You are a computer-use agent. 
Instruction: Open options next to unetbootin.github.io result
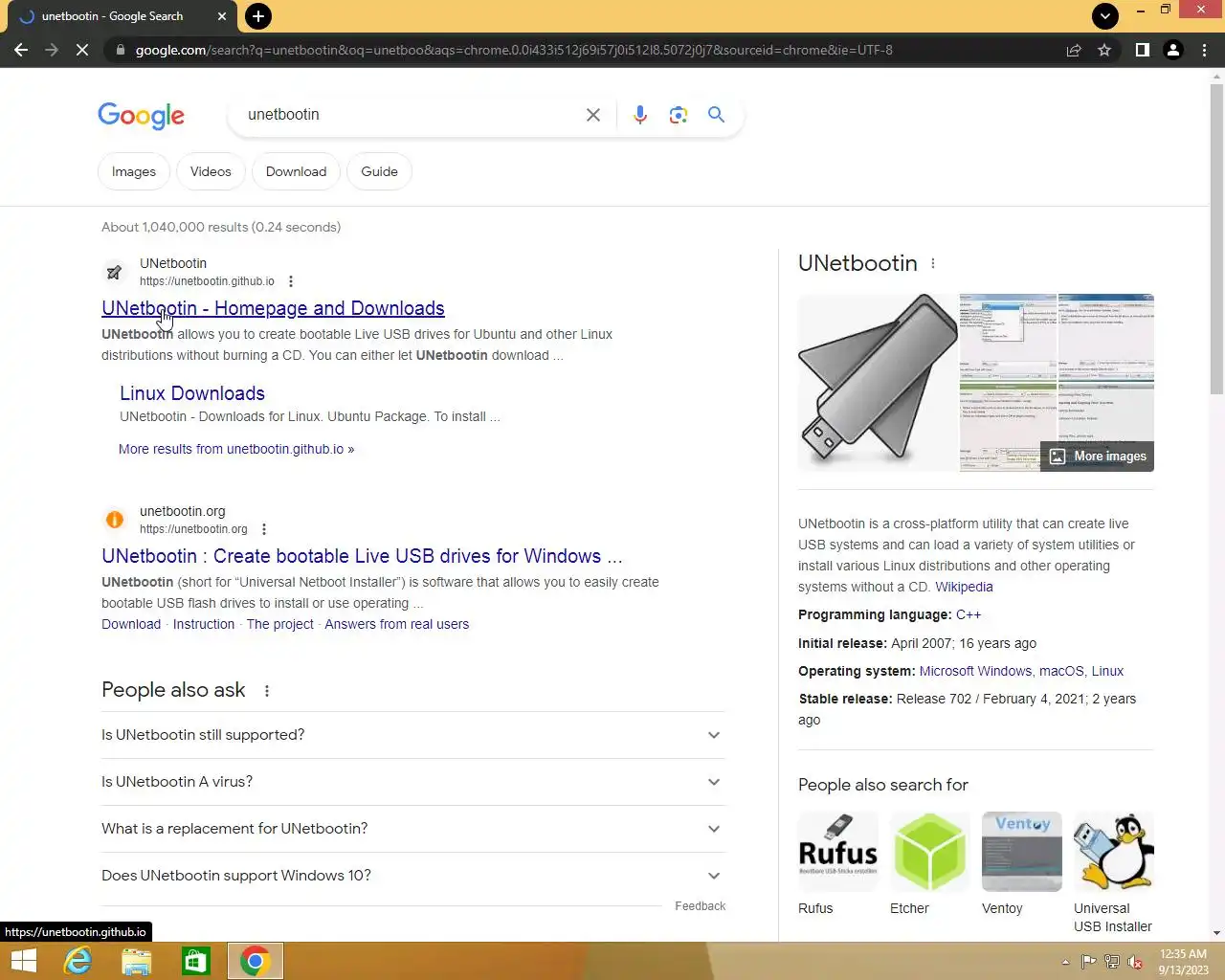pyautogui.click(x=291, y=281)
